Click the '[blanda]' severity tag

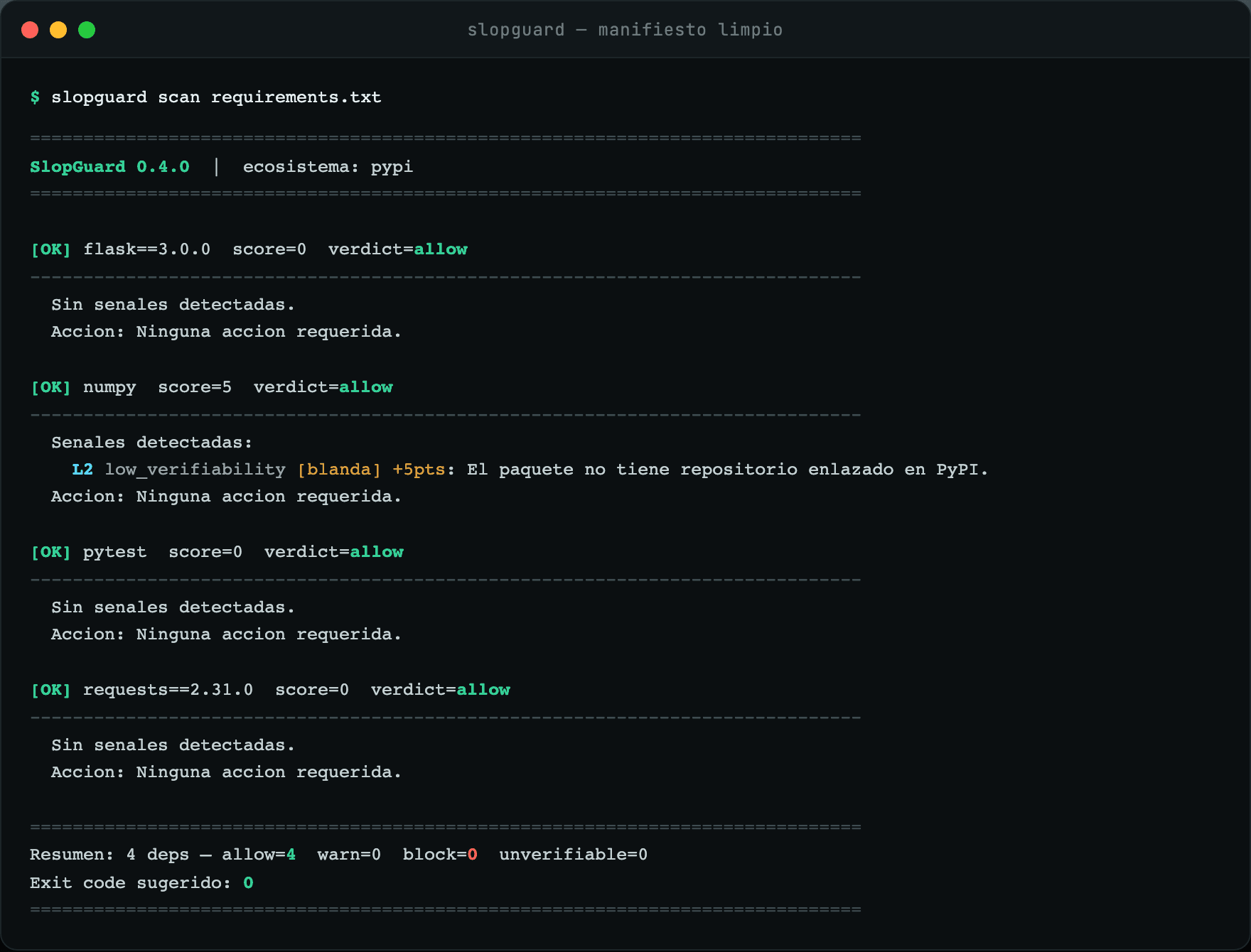(x=338, y=470)
